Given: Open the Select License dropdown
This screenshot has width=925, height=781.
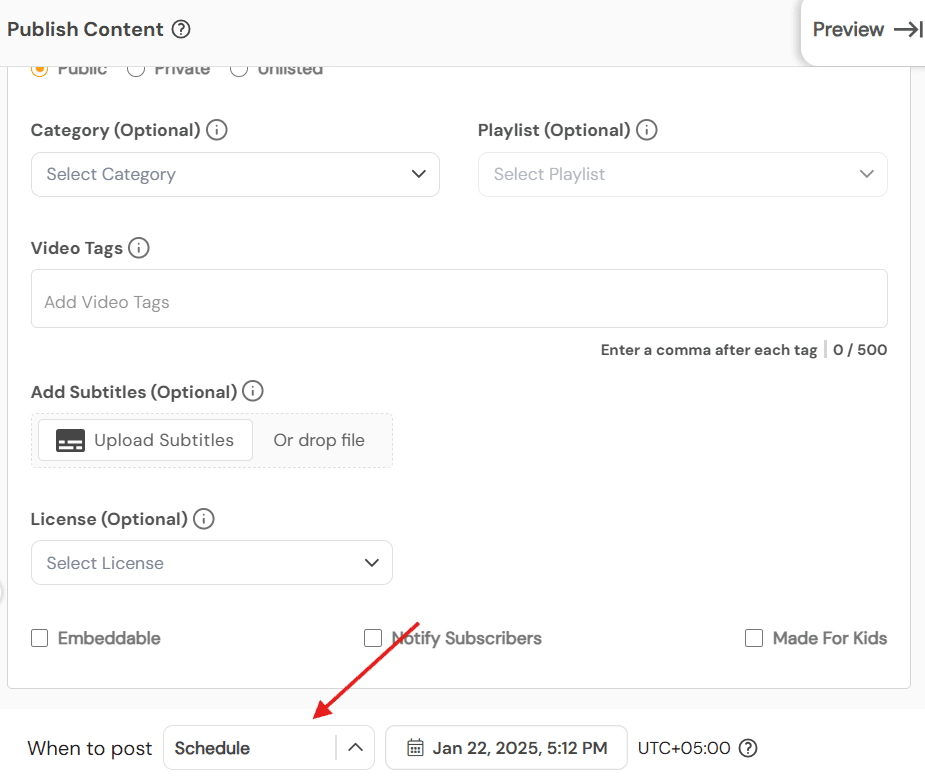Looking at the screenshot, I should click(x=211, y=562).
